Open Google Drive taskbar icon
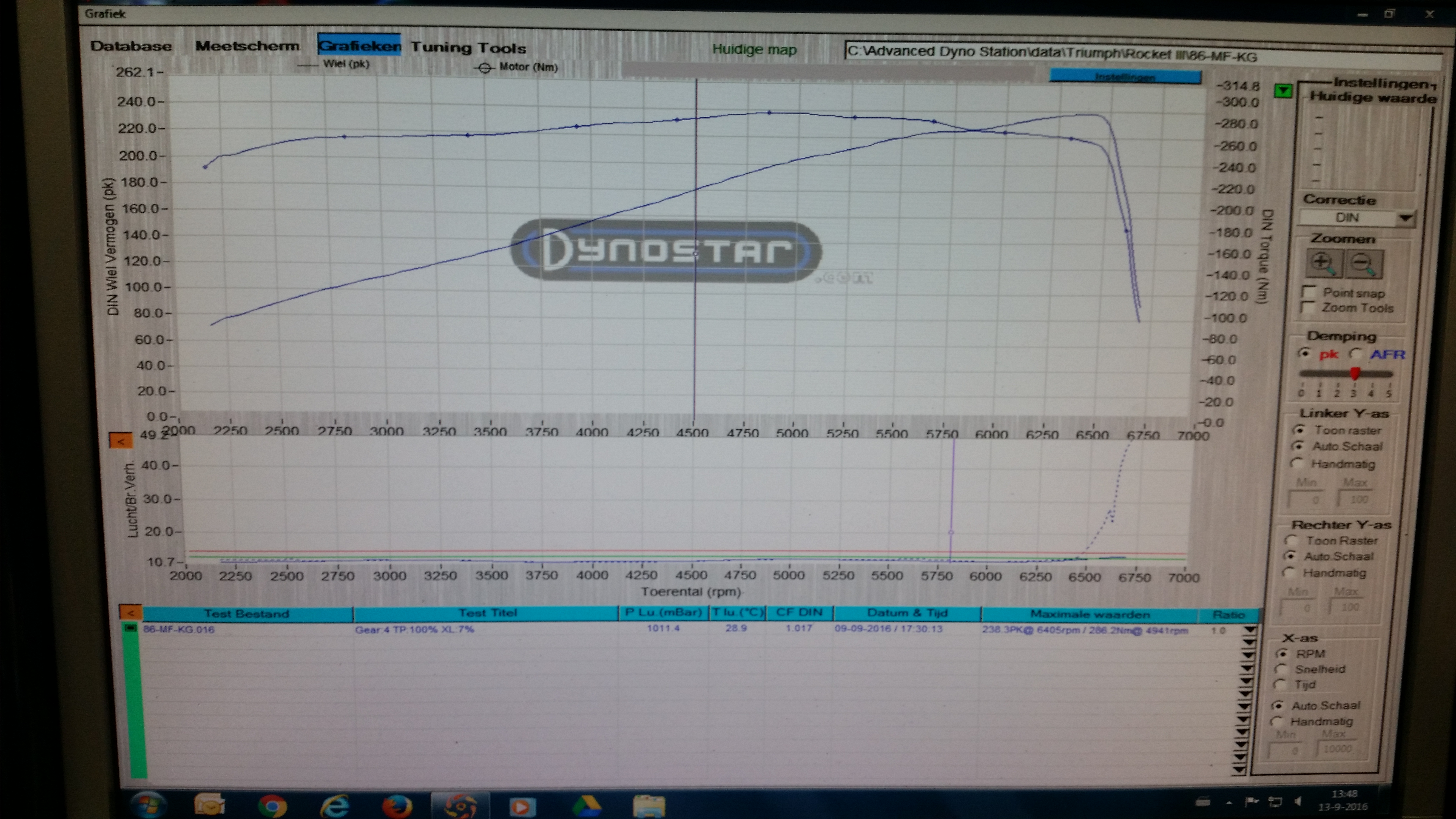The image size is (1456, 819). click(586, 806)
